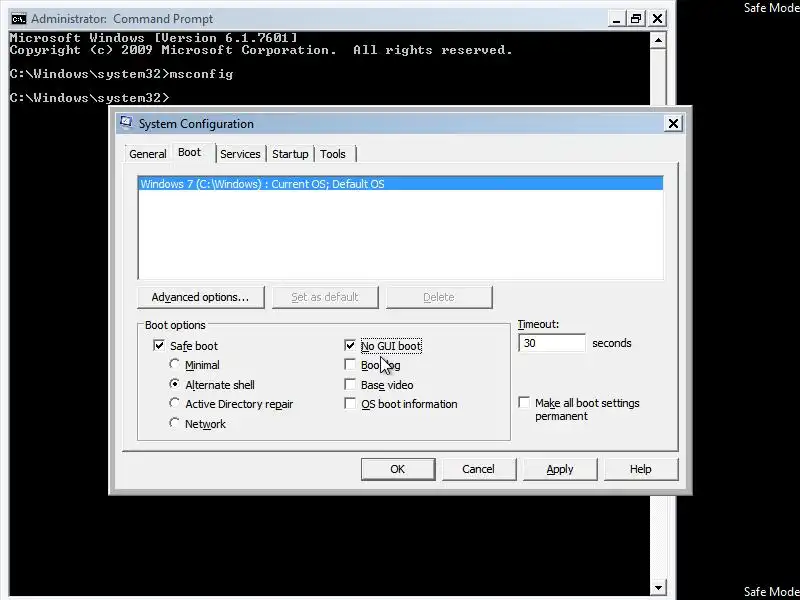Screen dimensions: 800x600
Task: Click the Command Prompt title bar icon
Action: click(x=19, y=19)
